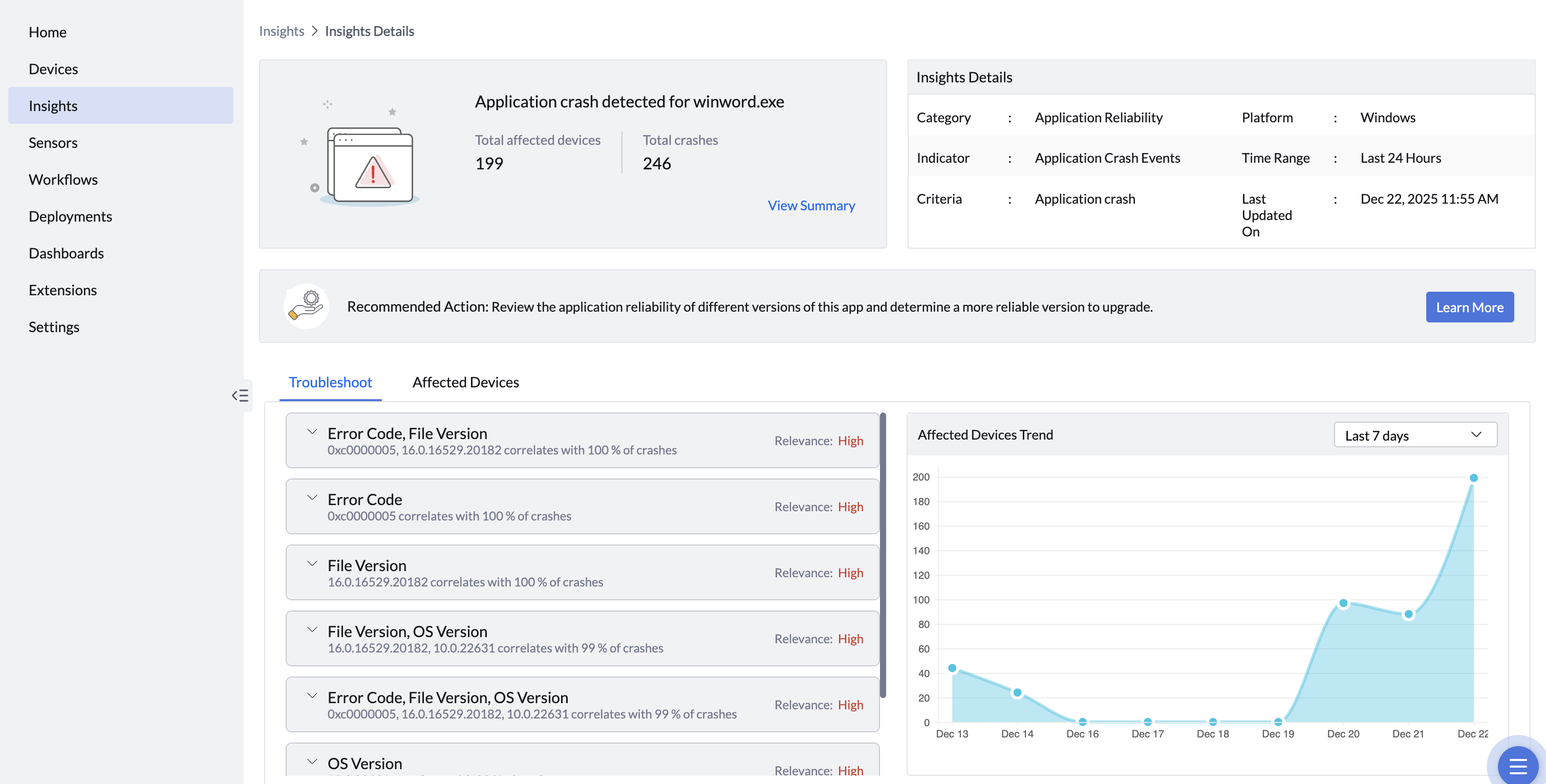1546x784 pixels.
Task: Select the Troubleshoot tab
Action: click(330, 382)
